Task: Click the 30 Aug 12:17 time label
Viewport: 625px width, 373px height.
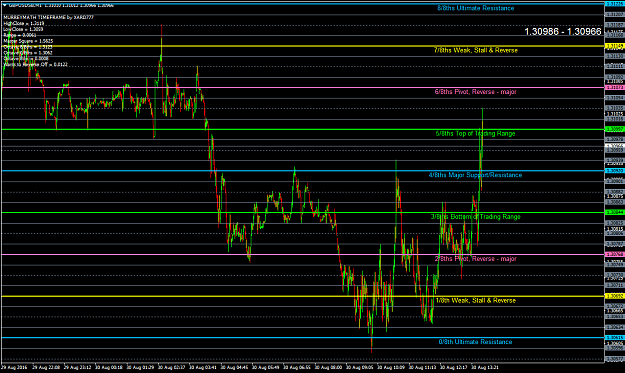Action: [x=454, y=367]
